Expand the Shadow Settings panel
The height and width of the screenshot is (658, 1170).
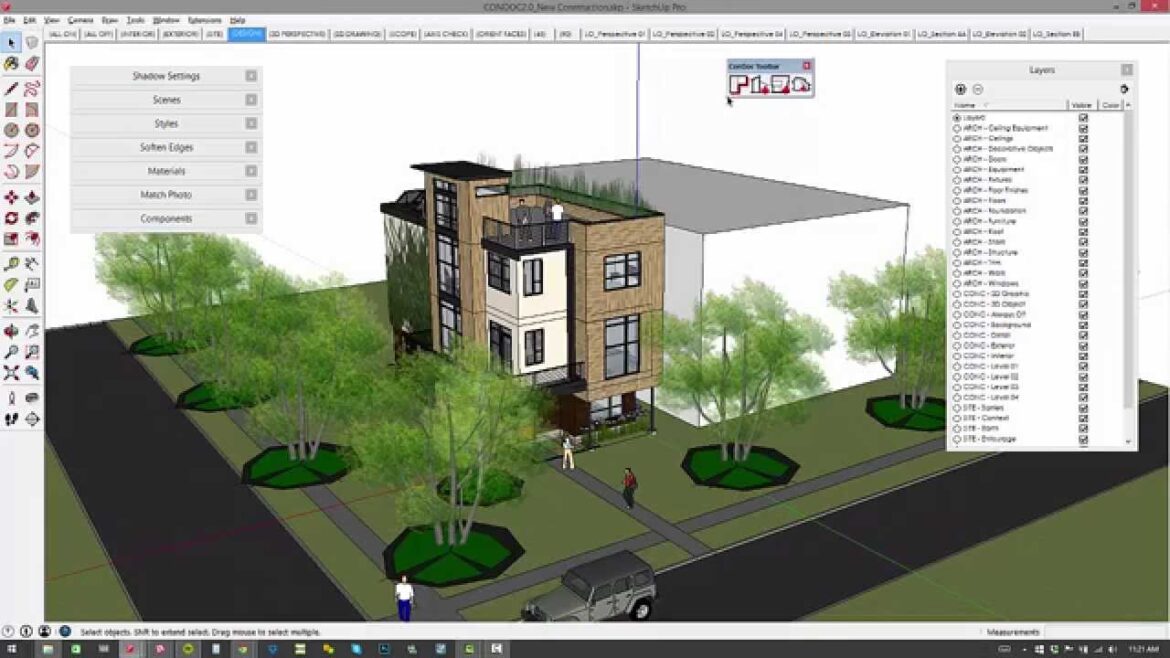click(165, 76)
